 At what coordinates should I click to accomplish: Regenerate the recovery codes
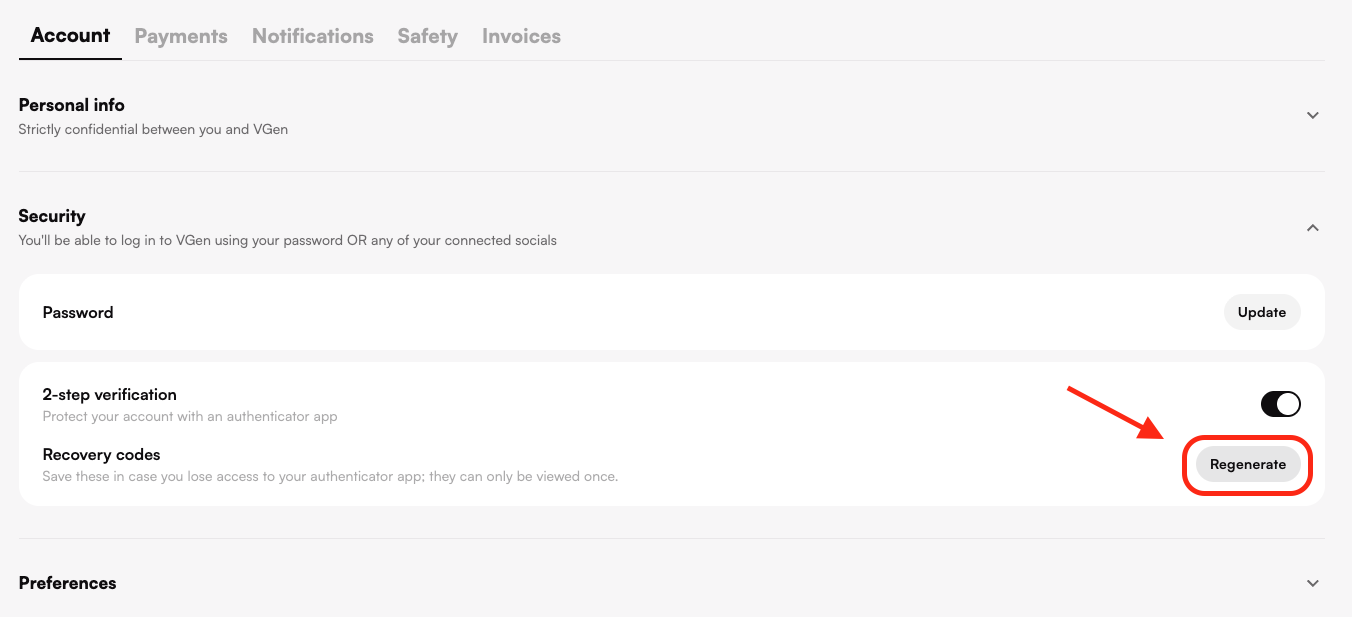tap(1248, 464)
